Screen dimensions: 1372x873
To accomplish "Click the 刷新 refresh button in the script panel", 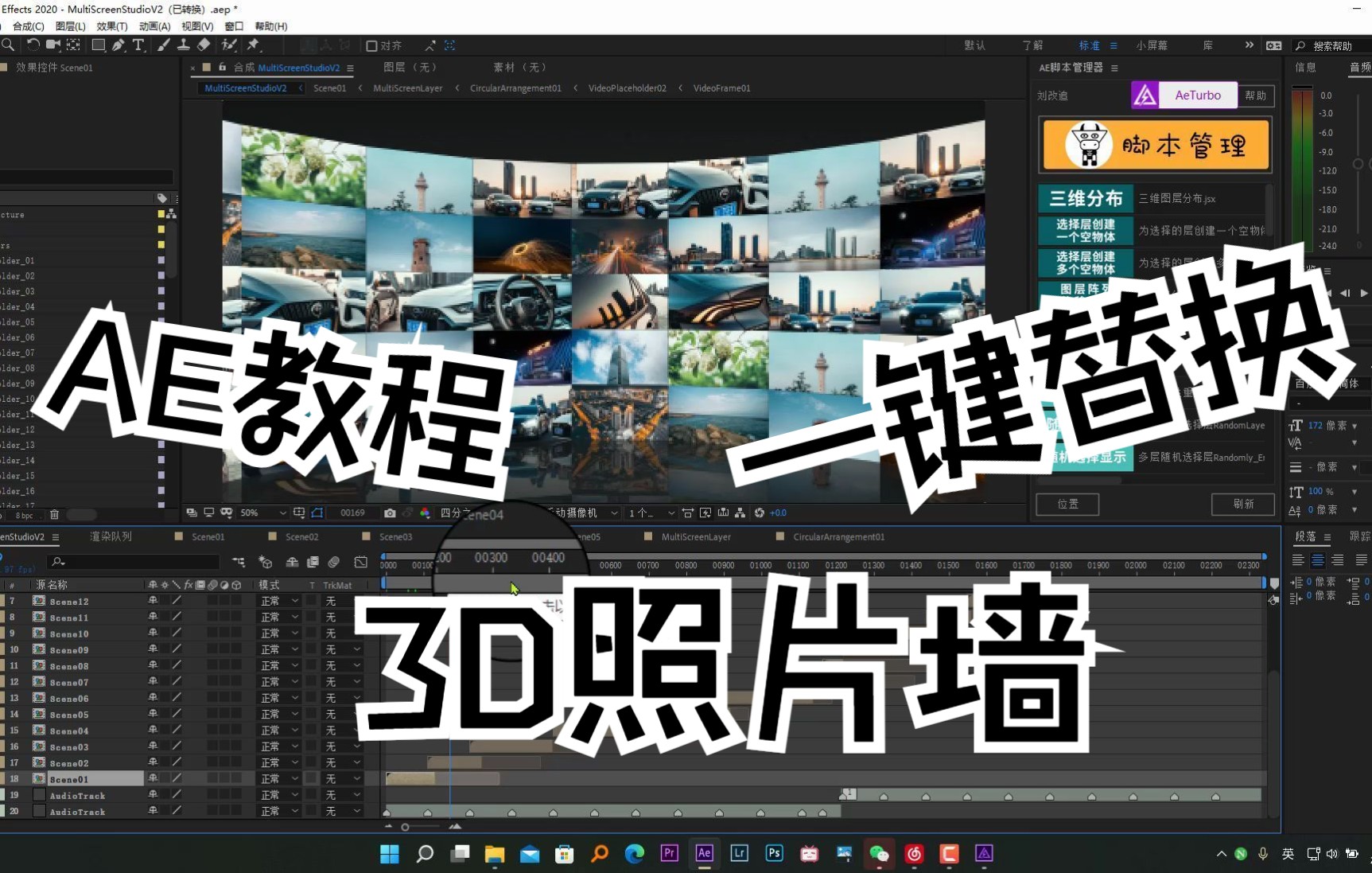I will click(1242, 505).
